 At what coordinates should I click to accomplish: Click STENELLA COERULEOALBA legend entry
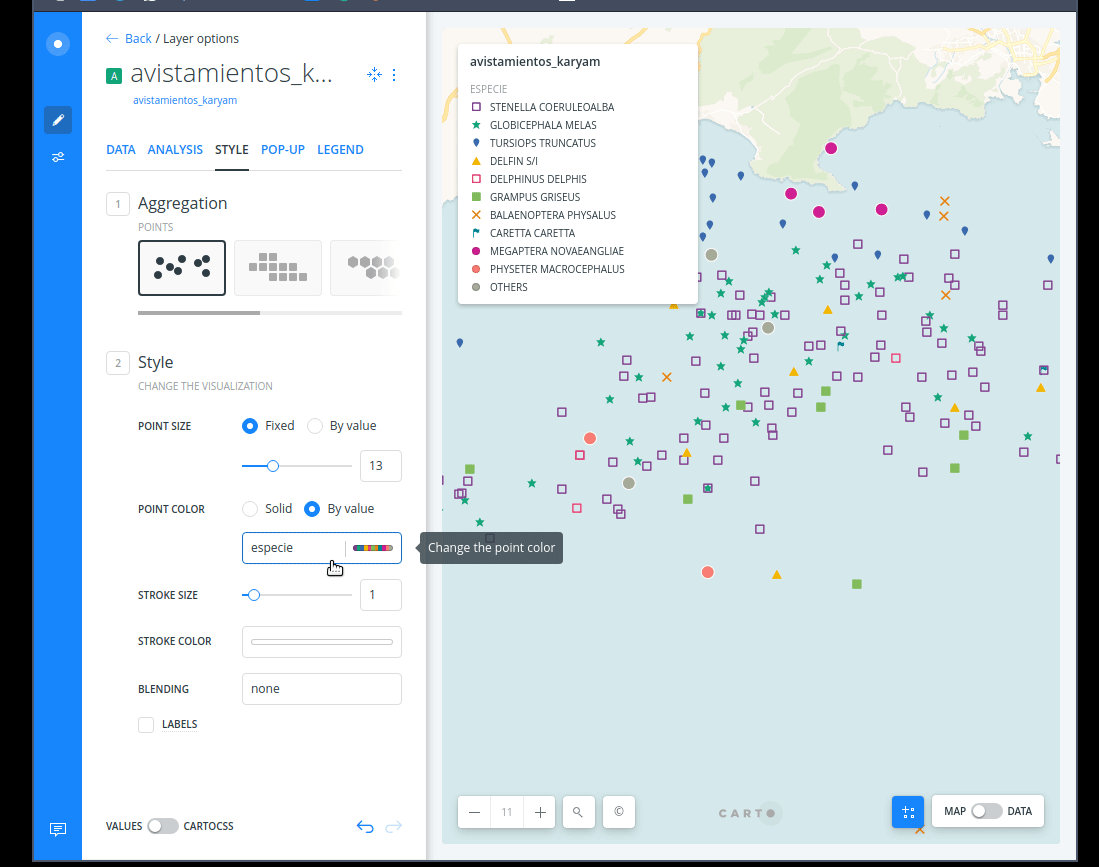tap(544, 107)
